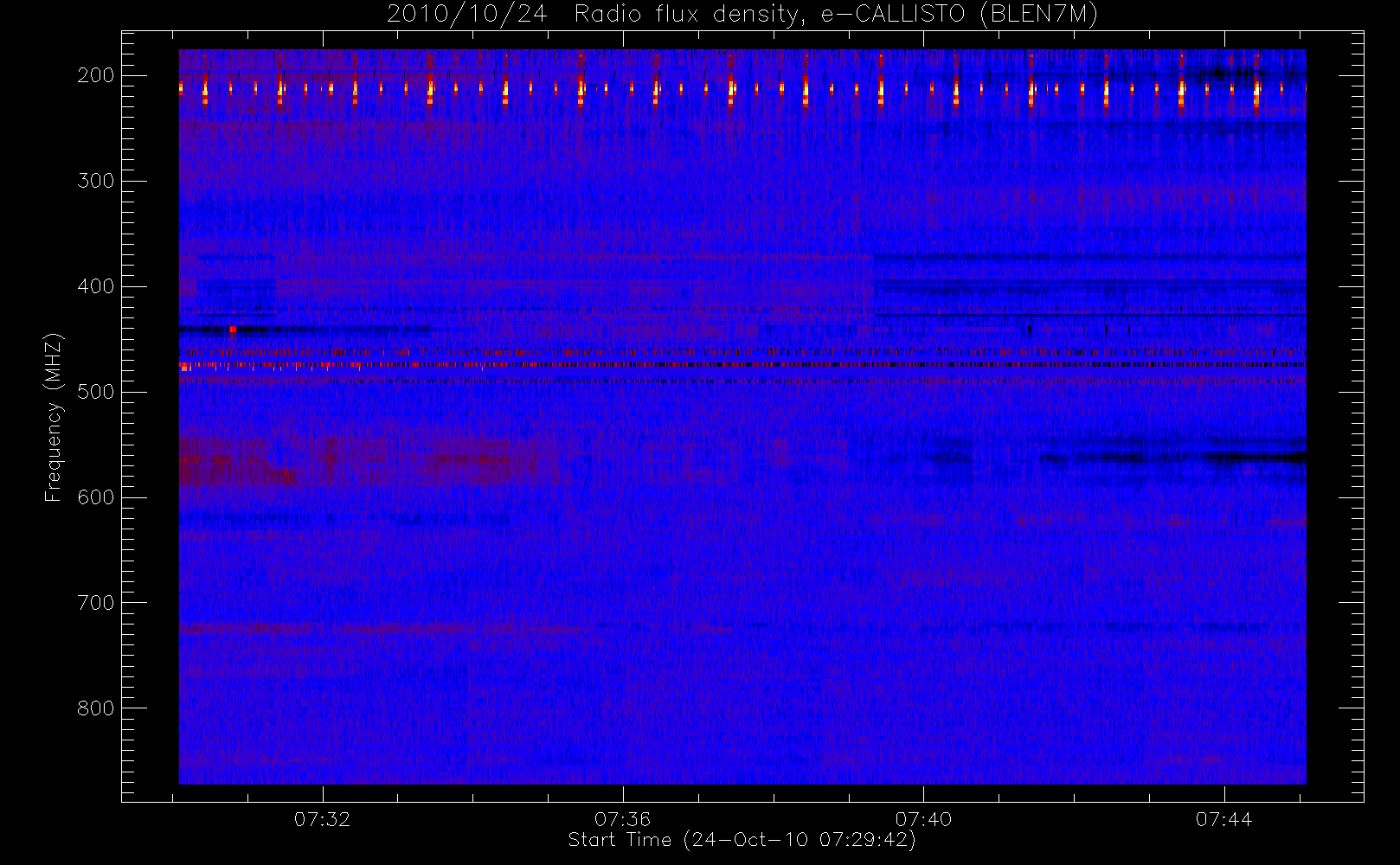Select the 200 frequency tick label
This screenshot has height=865, width=1400.
pyautogui.click(x=95, y=75)
